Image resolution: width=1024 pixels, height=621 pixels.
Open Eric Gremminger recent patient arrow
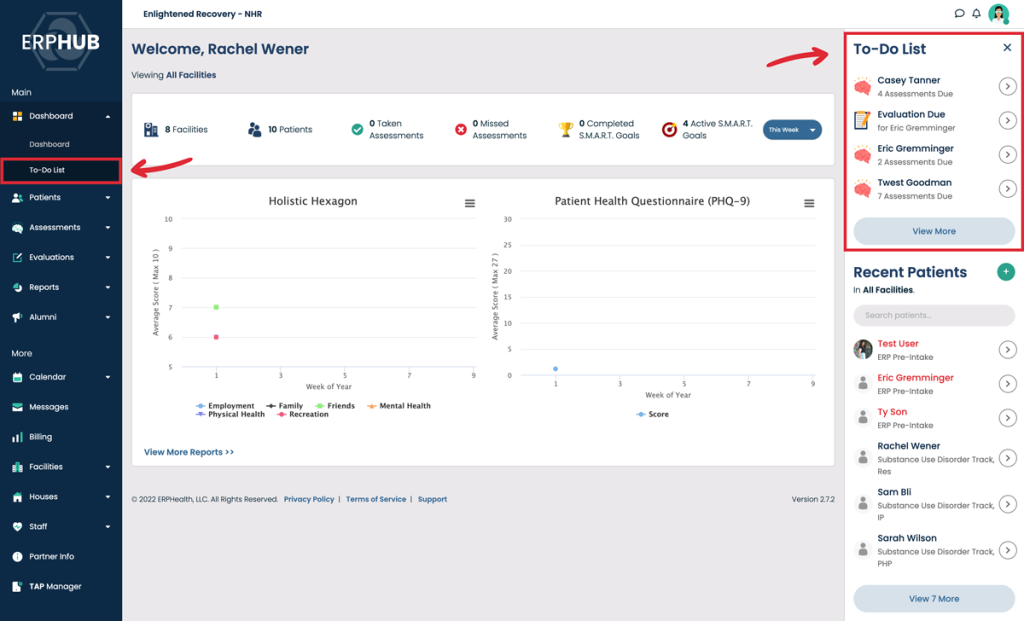[1007, 384]
